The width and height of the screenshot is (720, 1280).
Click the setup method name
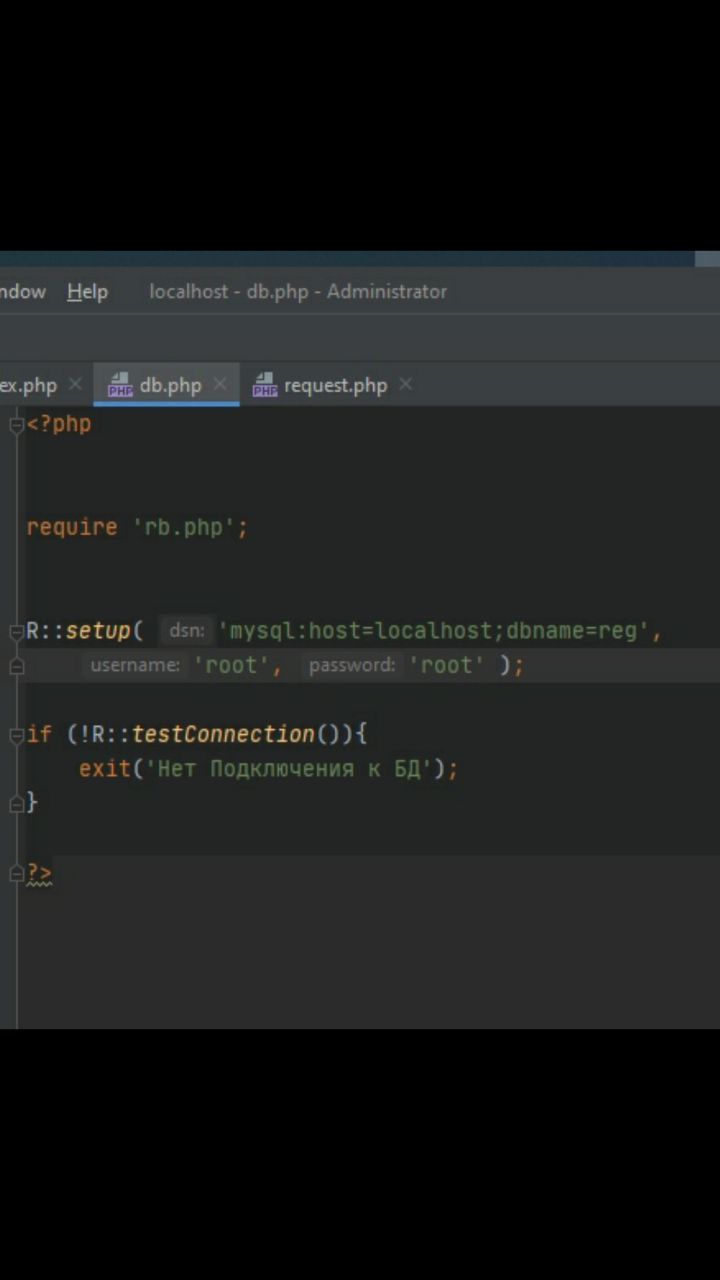coord(98,631)
